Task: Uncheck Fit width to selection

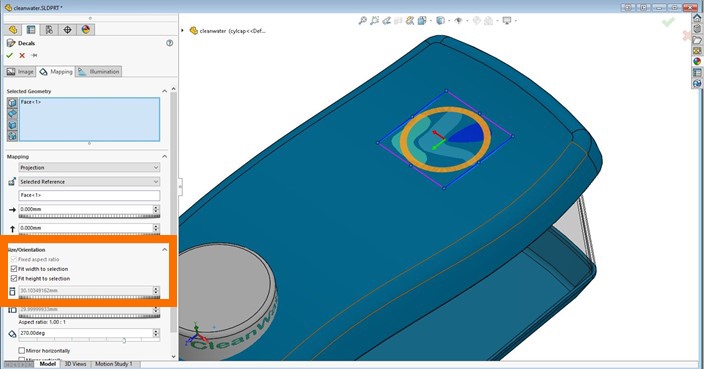Action: point(14,269)
